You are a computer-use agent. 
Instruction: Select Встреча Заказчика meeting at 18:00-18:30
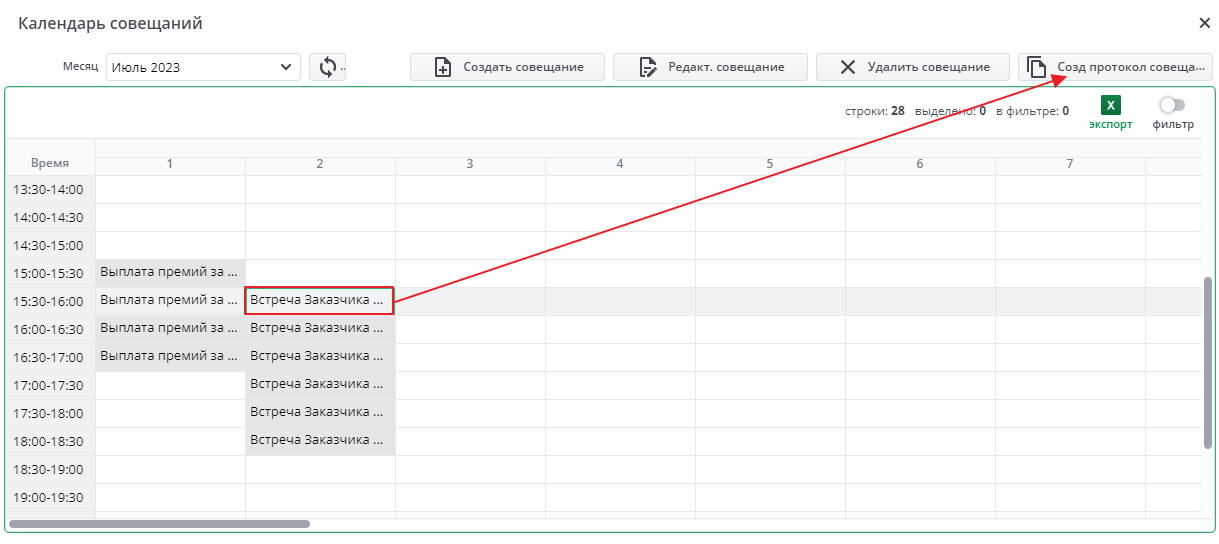pyautogui.click(x=320, y=439)
